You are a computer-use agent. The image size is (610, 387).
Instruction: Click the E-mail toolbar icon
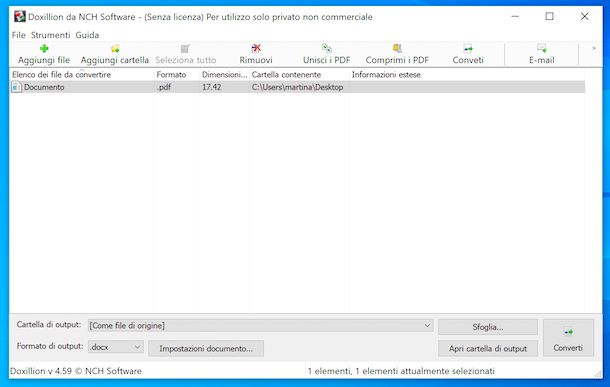click(542, 48)
